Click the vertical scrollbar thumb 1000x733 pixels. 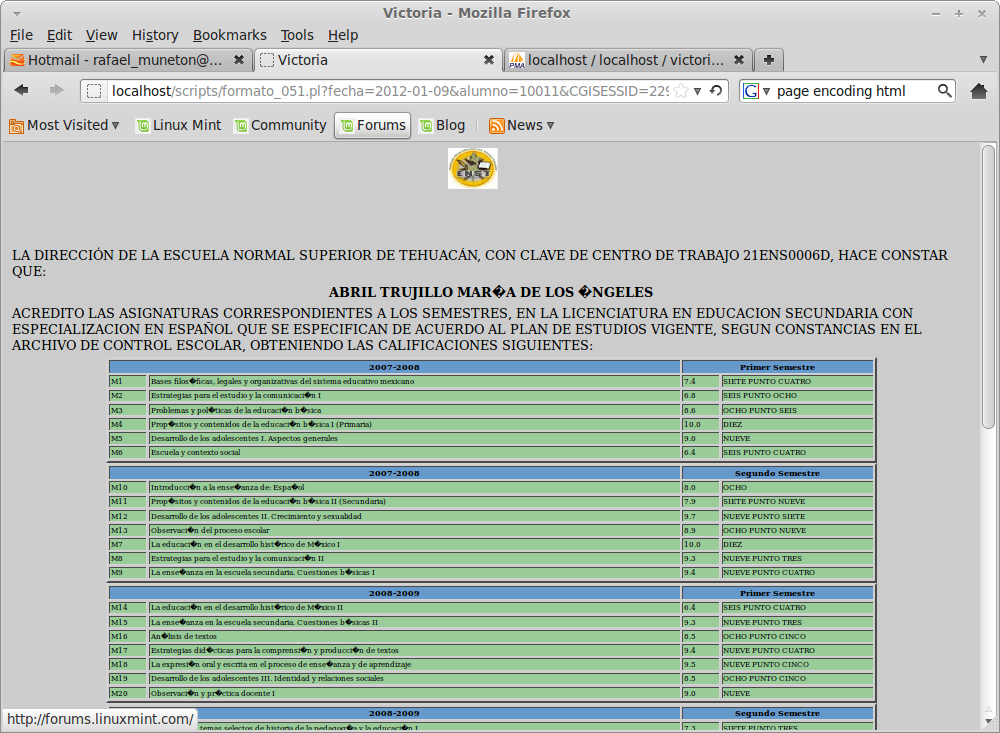pos(988,286)
